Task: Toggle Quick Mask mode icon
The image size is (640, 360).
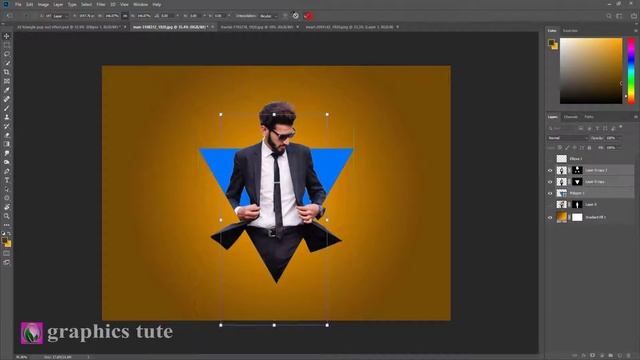Action: coord(7,253)
